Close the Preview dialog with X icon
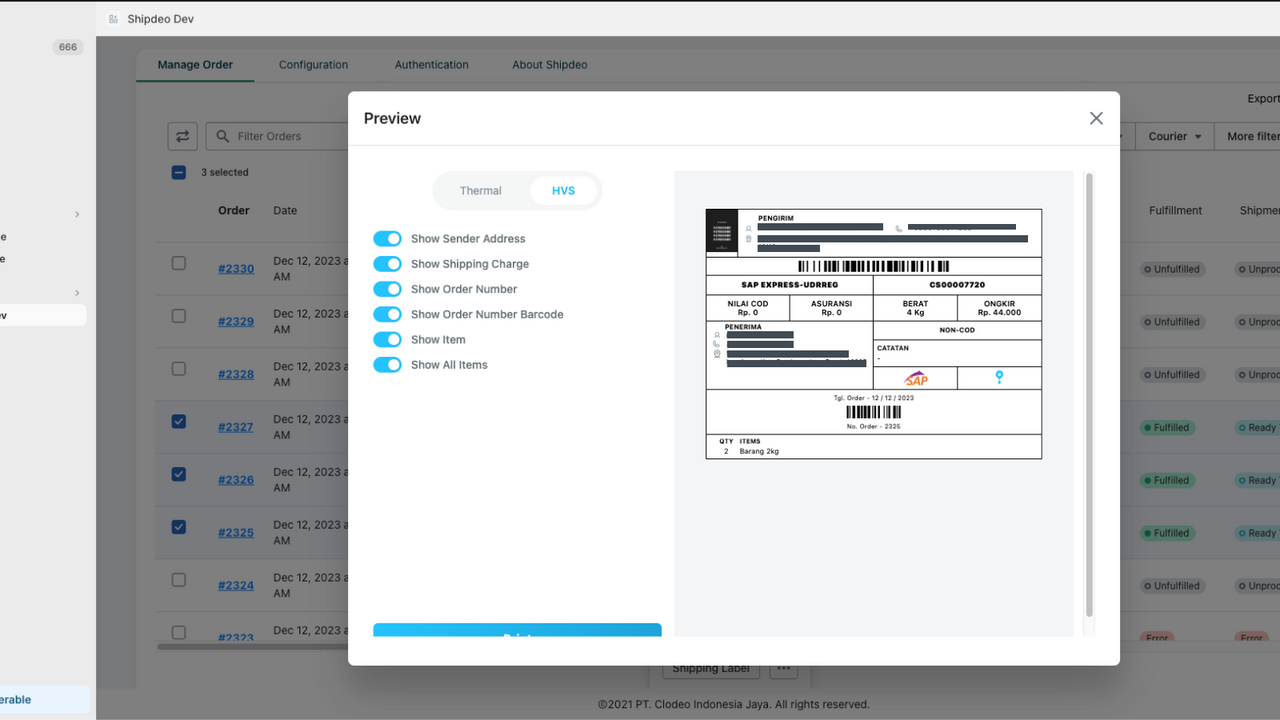The width and height of the screenshot is (1280, 720). pos(1096,118)
